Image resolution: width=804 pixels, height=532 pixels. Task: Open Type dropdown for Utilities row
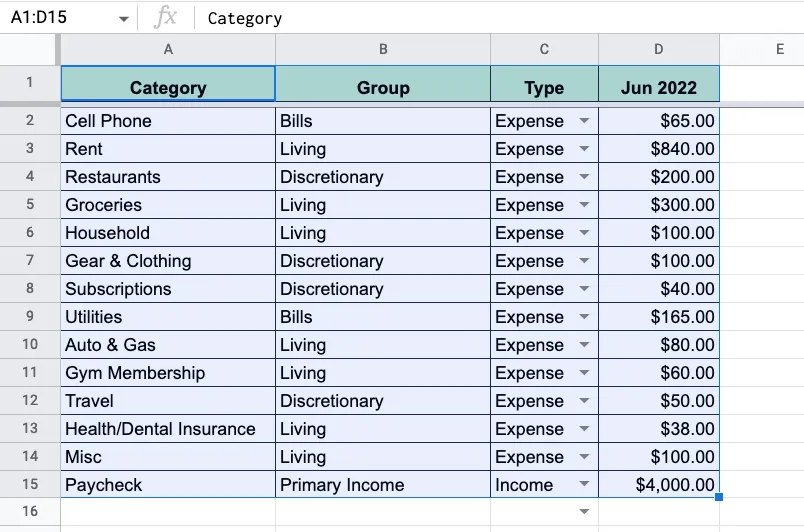point(584,317)
